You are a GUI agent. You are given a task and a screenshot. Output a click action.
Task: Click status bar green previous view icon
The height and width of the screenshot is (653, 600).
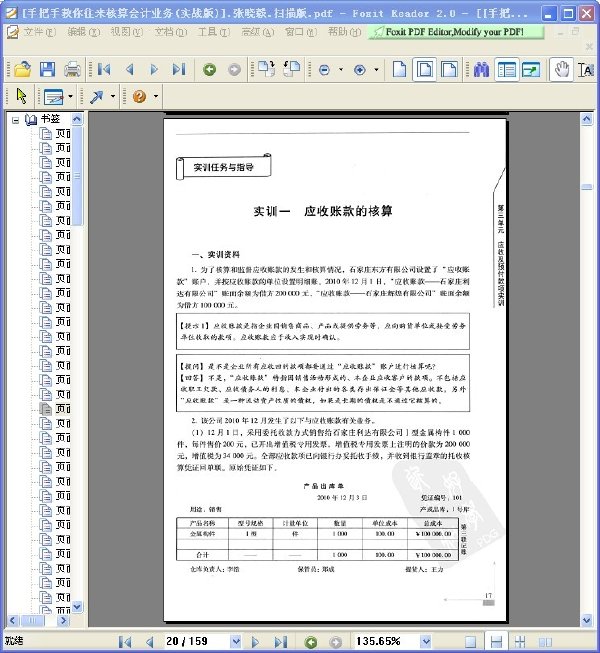[311, 642]
